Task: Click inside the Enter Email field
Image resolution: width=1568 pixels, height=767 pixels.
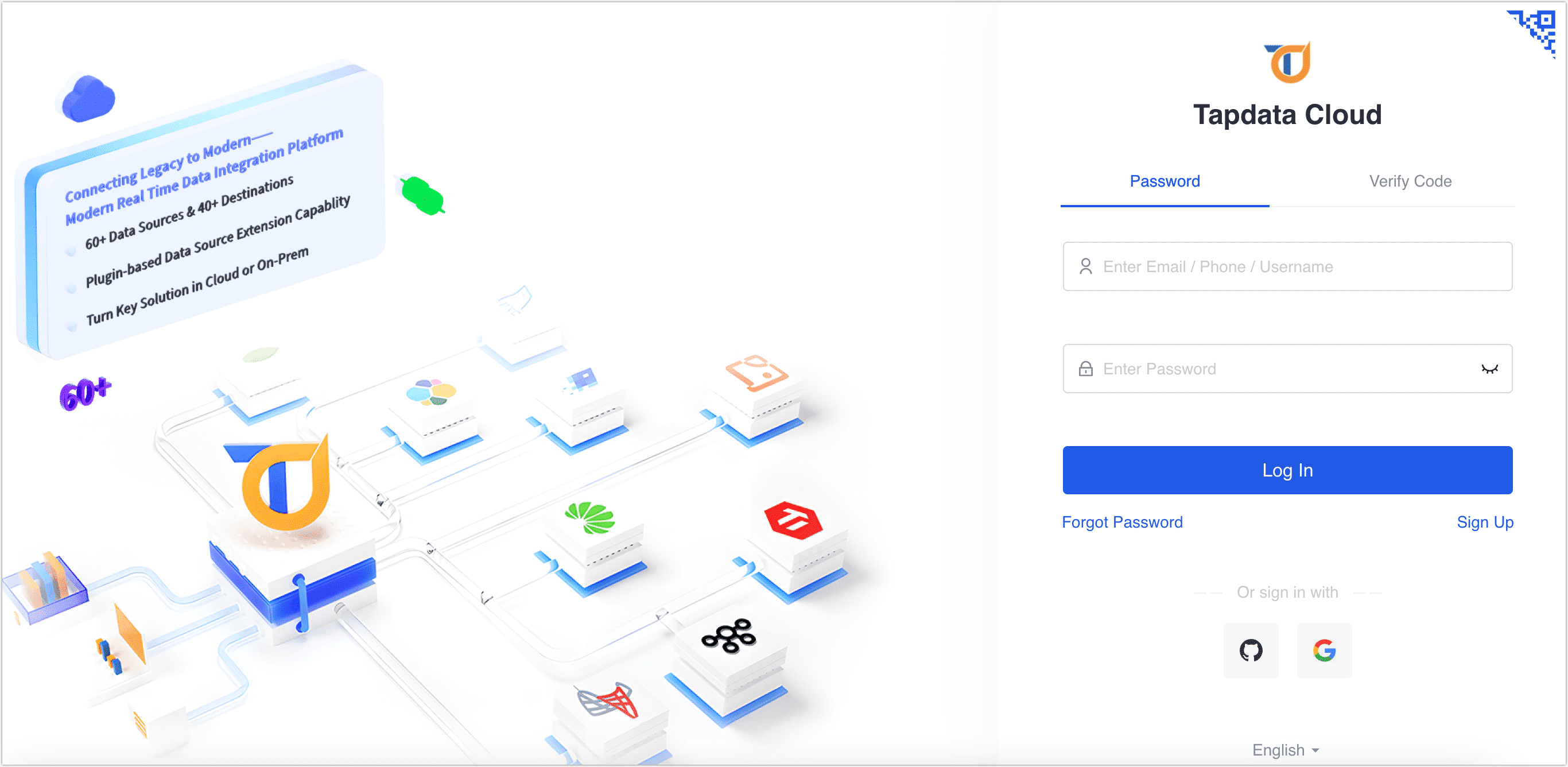Action: [1290, 267]
